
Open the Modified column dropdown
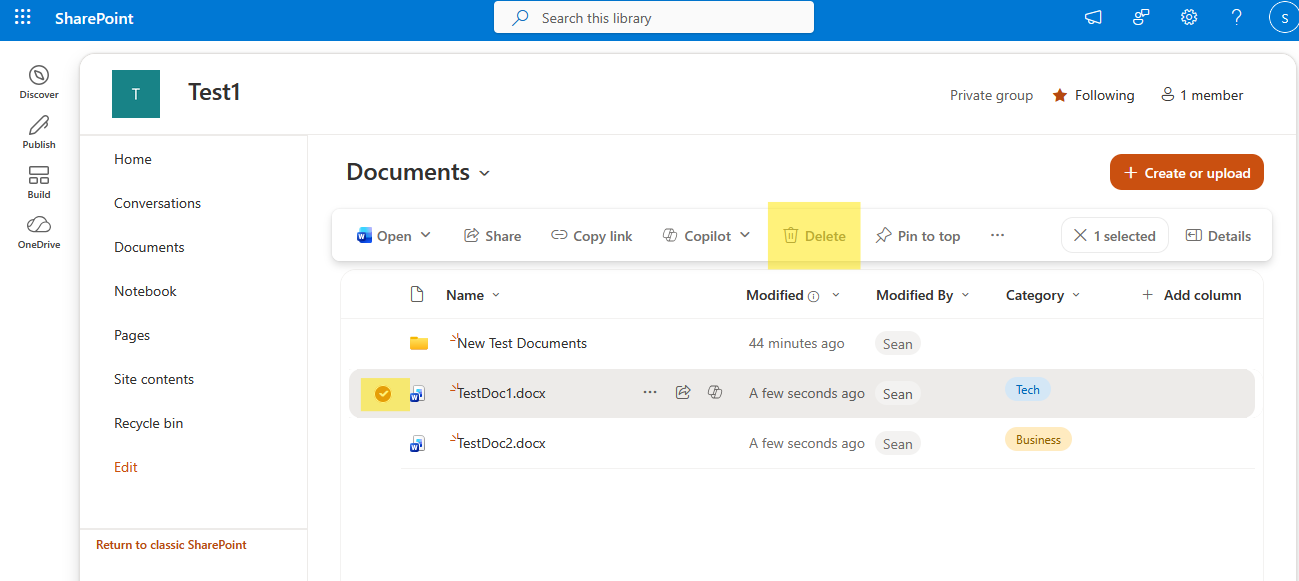pyautogui.click(x=836, y=295)
